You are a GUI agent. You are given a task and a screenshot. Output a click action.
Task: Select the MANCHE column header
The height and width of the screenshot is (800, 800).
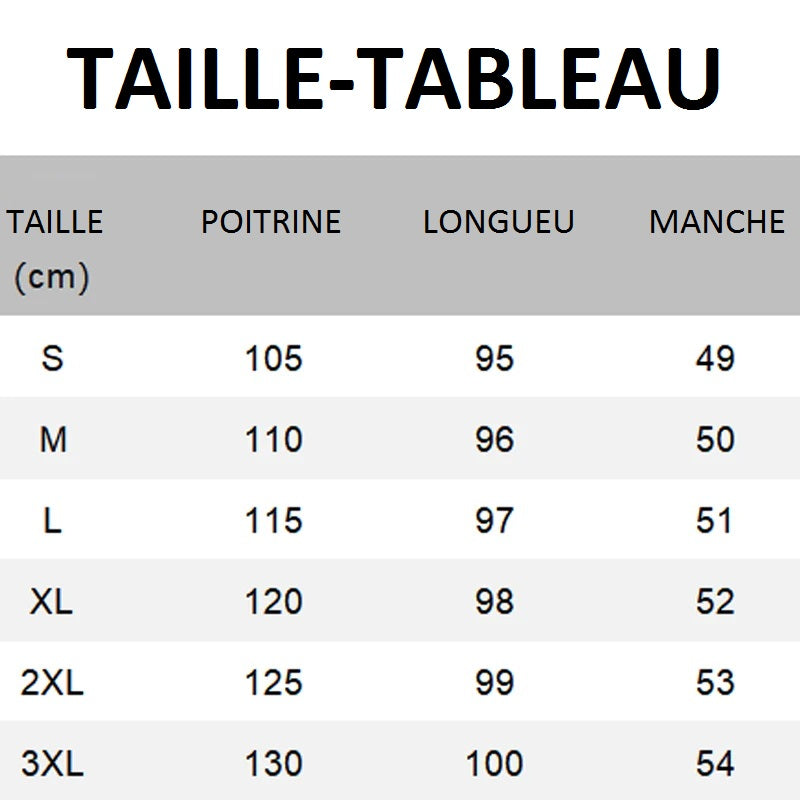(717, 221)
